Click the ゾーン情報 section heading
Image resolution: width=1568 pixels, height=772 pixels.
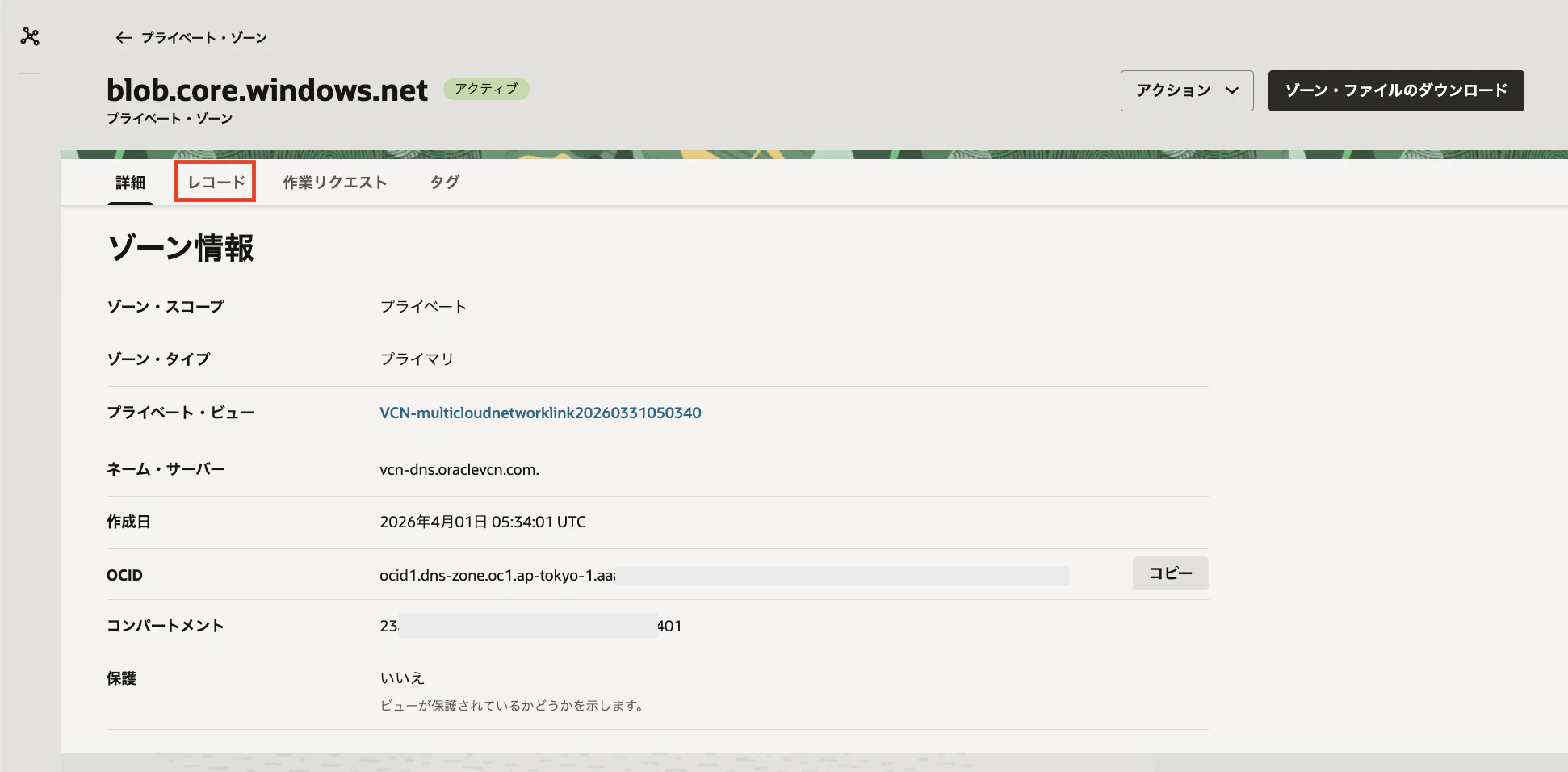coord(181,248)
